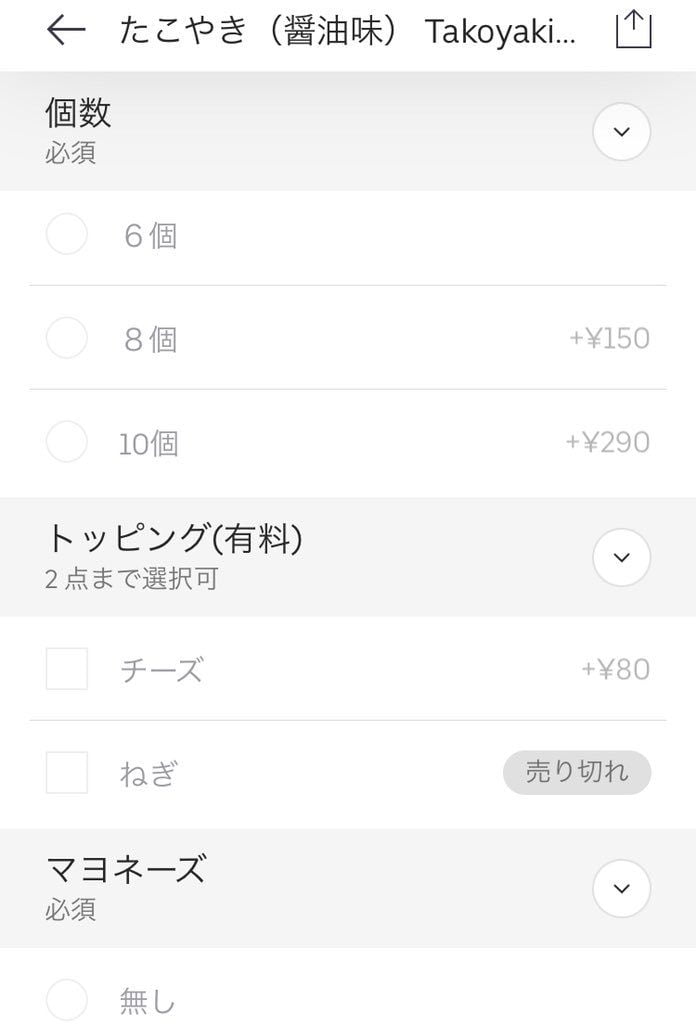
Task: Tap the +¥150 price label
Action: (609, 338)
